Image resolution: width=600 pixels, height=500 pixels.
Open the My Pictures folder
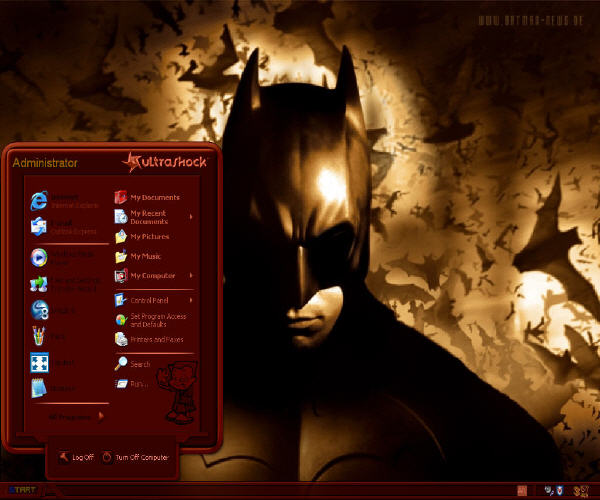coord(142,236)
